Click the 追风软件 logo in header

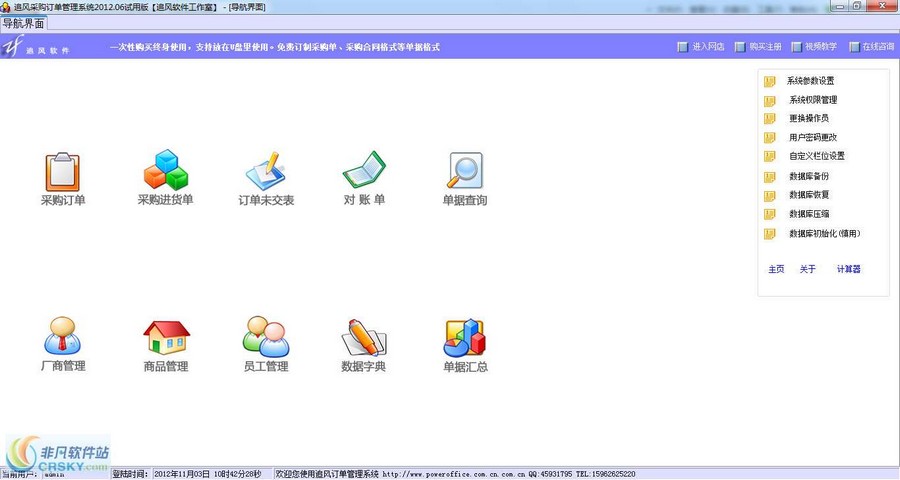tap(36, 46)
